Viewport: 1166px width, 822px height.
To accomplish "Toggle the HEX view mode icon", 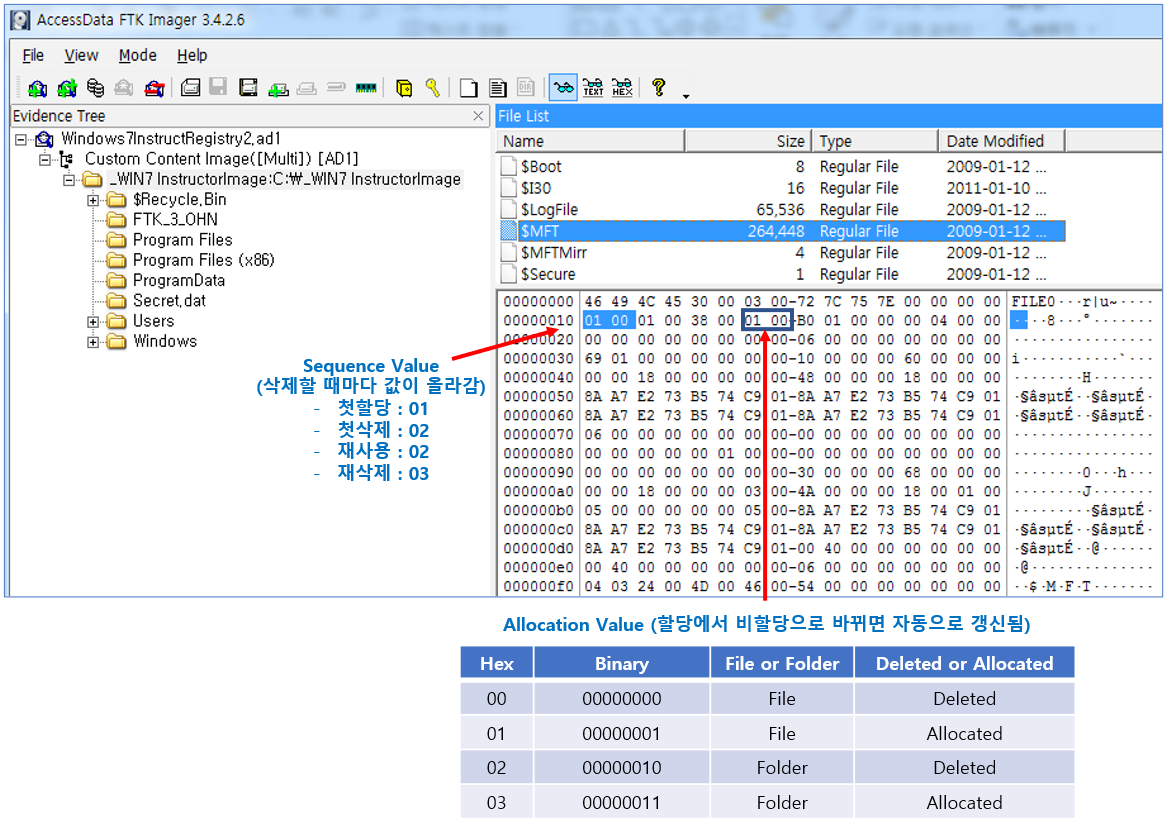I will pyautogui.click(x=622, y=88).
